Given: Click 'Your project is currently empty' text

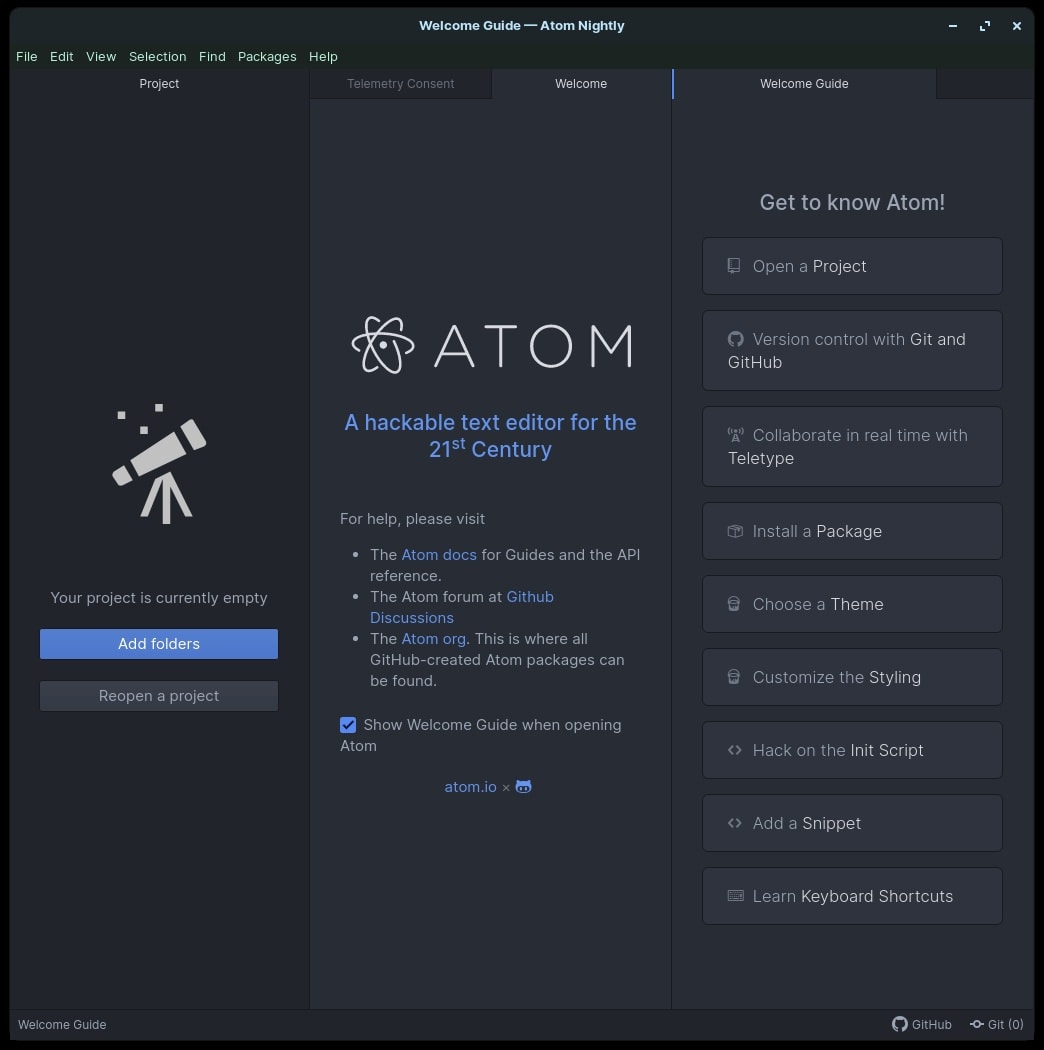Looking at the screenshot, I should point(159,597).
